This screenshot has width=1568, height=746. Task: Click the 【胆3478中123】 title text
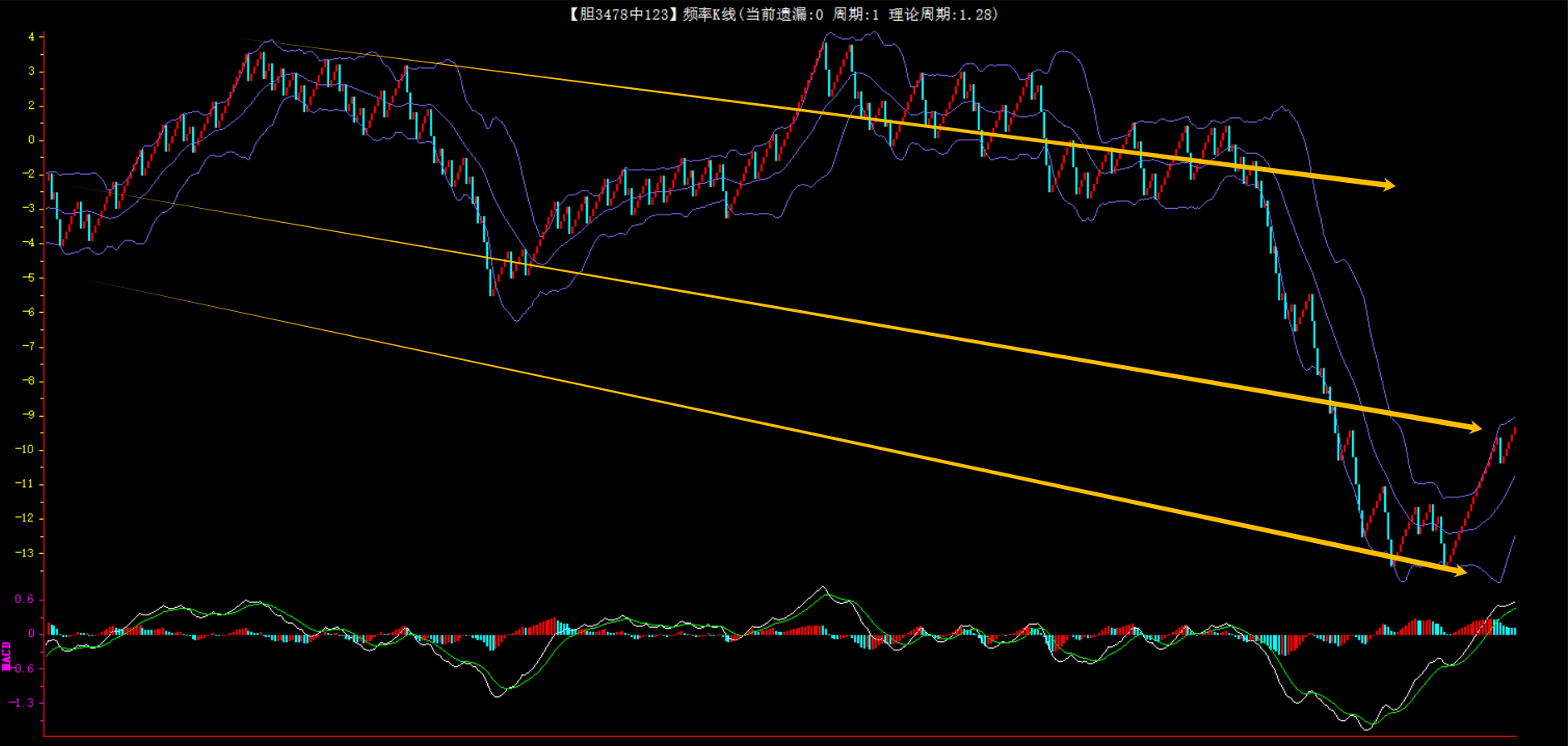pyautogui.click(x=623, y=14)
